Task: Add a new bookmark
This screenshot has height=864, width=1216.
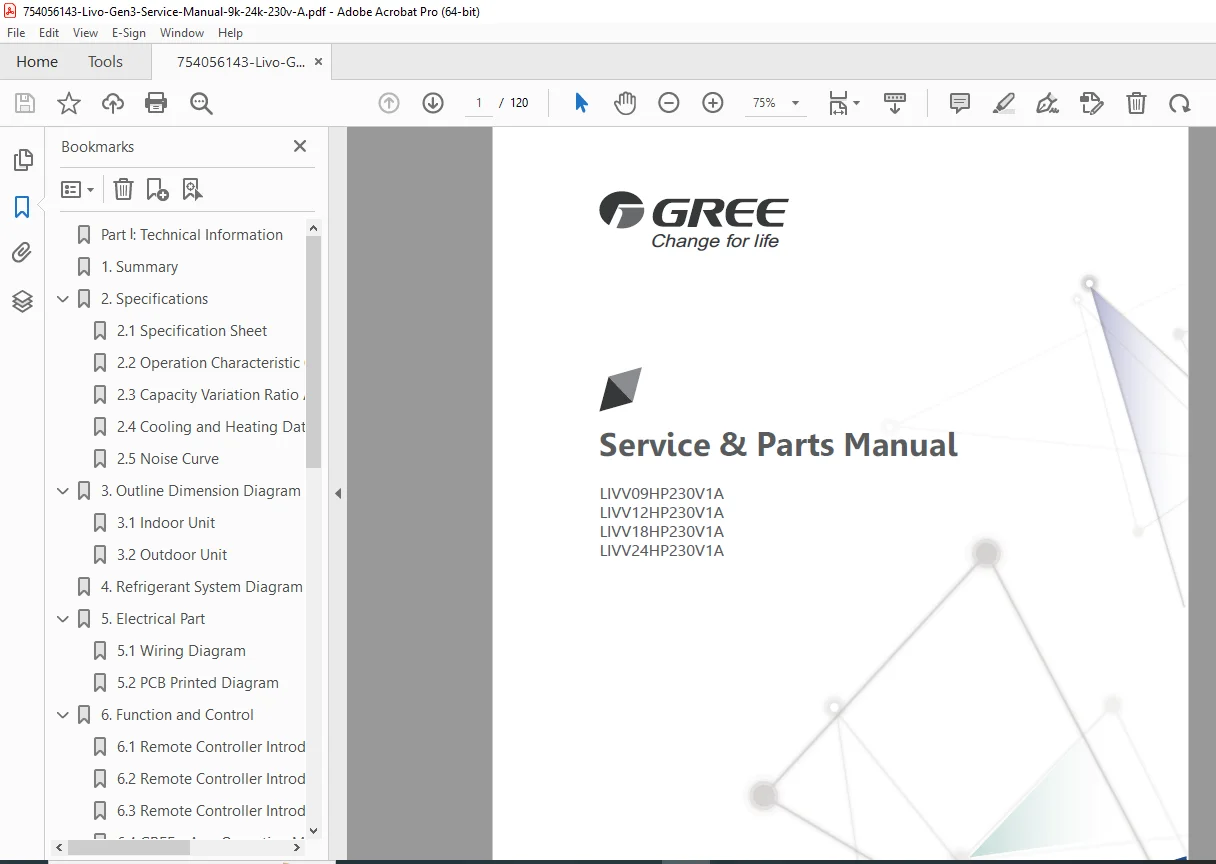Action: [x=157, y=189]
